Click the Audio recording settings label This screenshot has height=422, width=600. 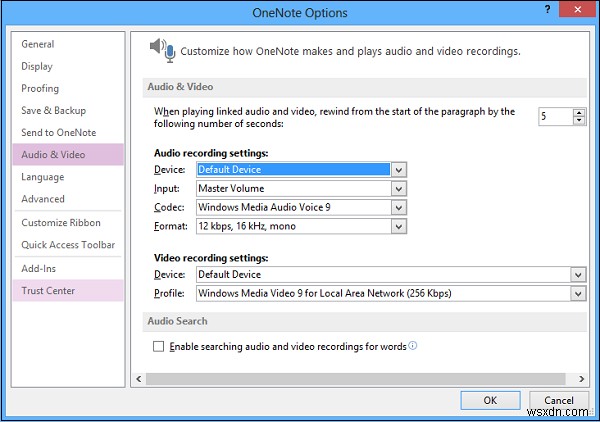tap(211, 153)
